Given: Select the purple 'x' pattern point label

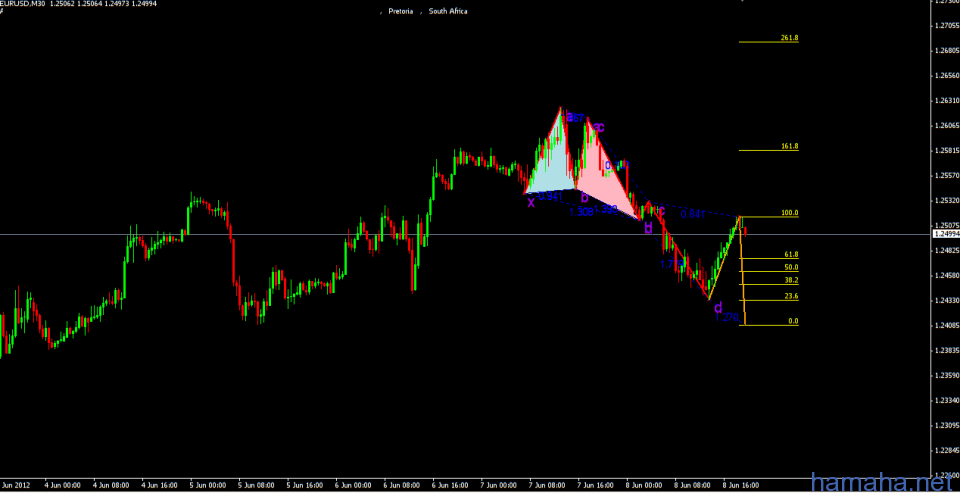Looking at the screenshot, I should tap(531, 202).
